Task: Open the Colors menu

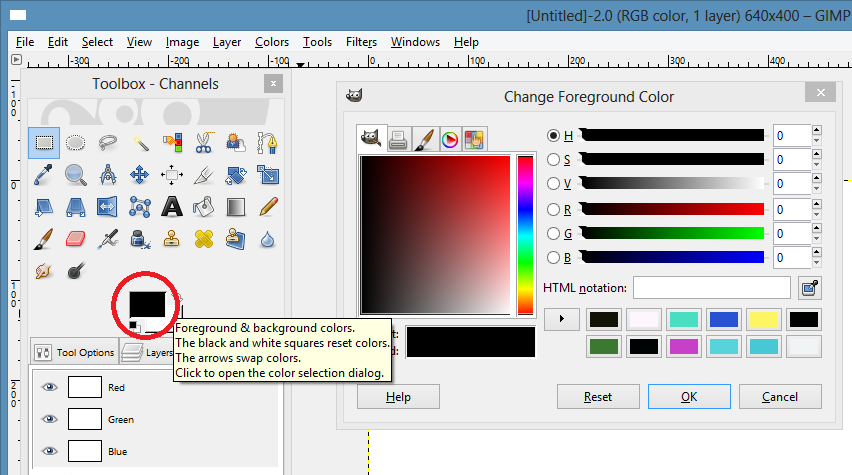Action: pyautogui.click(x=272, y=42)
